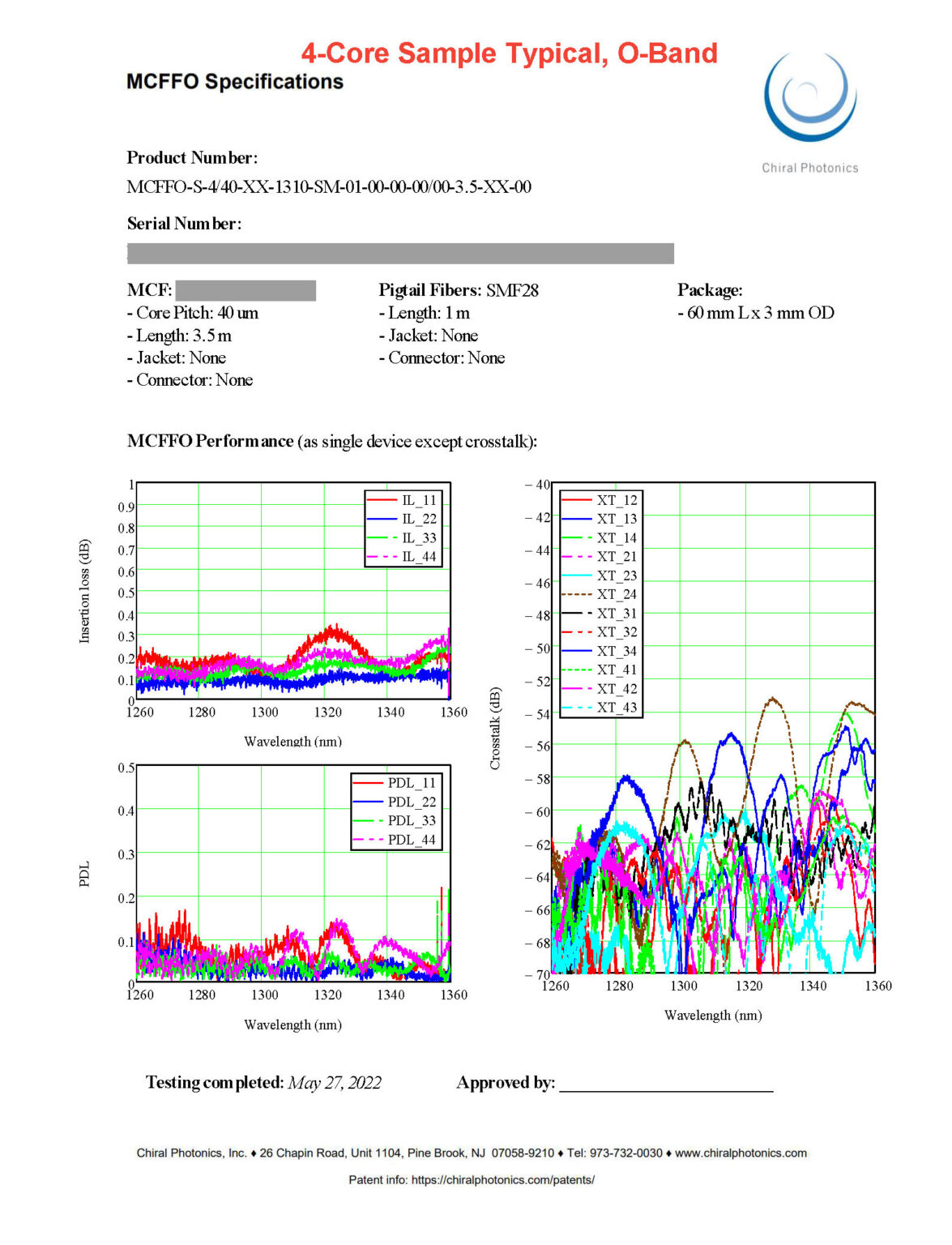This screenshot has height=1245, width=952.
Task: Select the XT_12 crosstalk legend entry
Action: [x=600, y=501]
